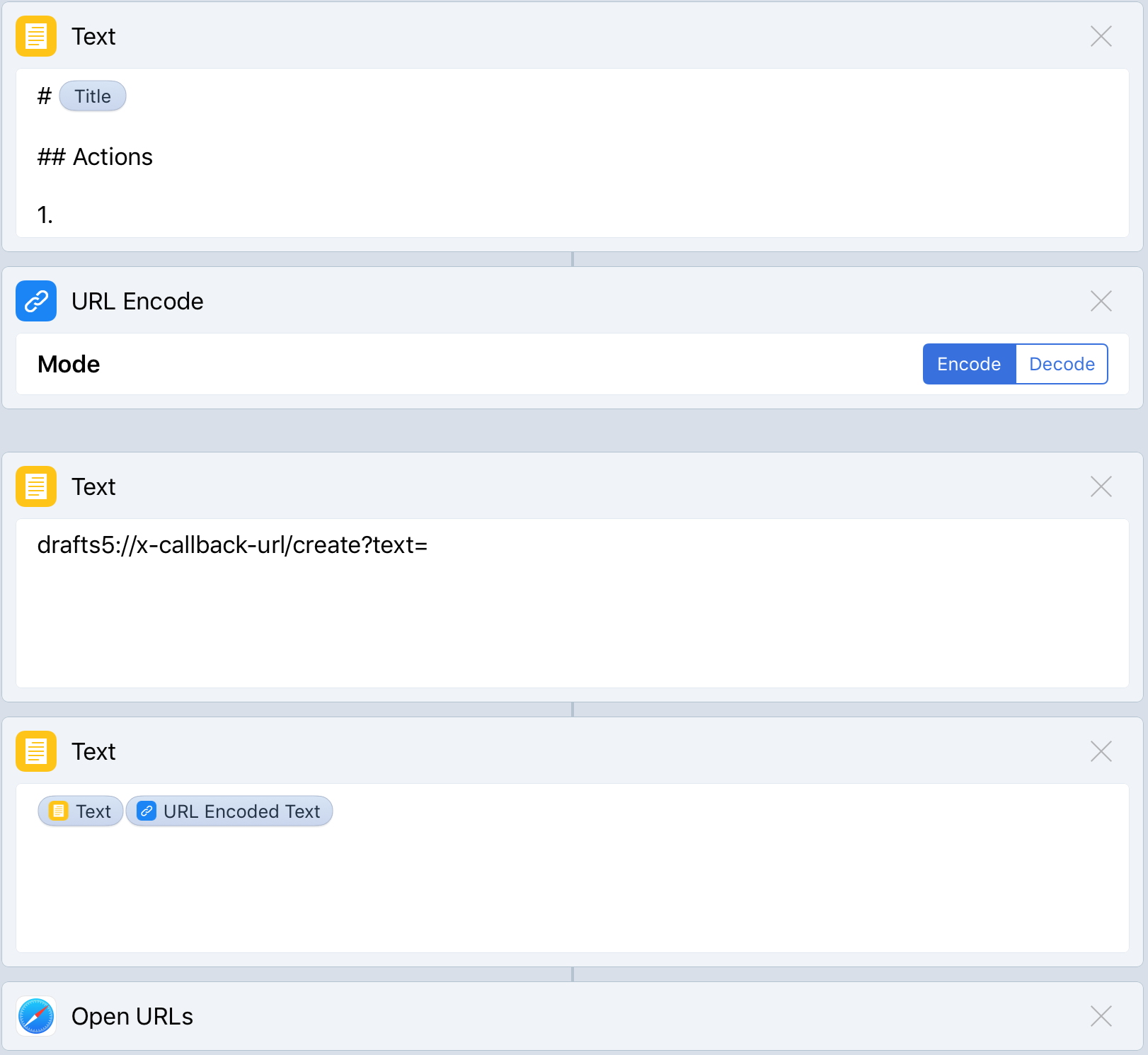Remove the first Text action
1148x1055 pixels.
click(x=1101, y=36)
